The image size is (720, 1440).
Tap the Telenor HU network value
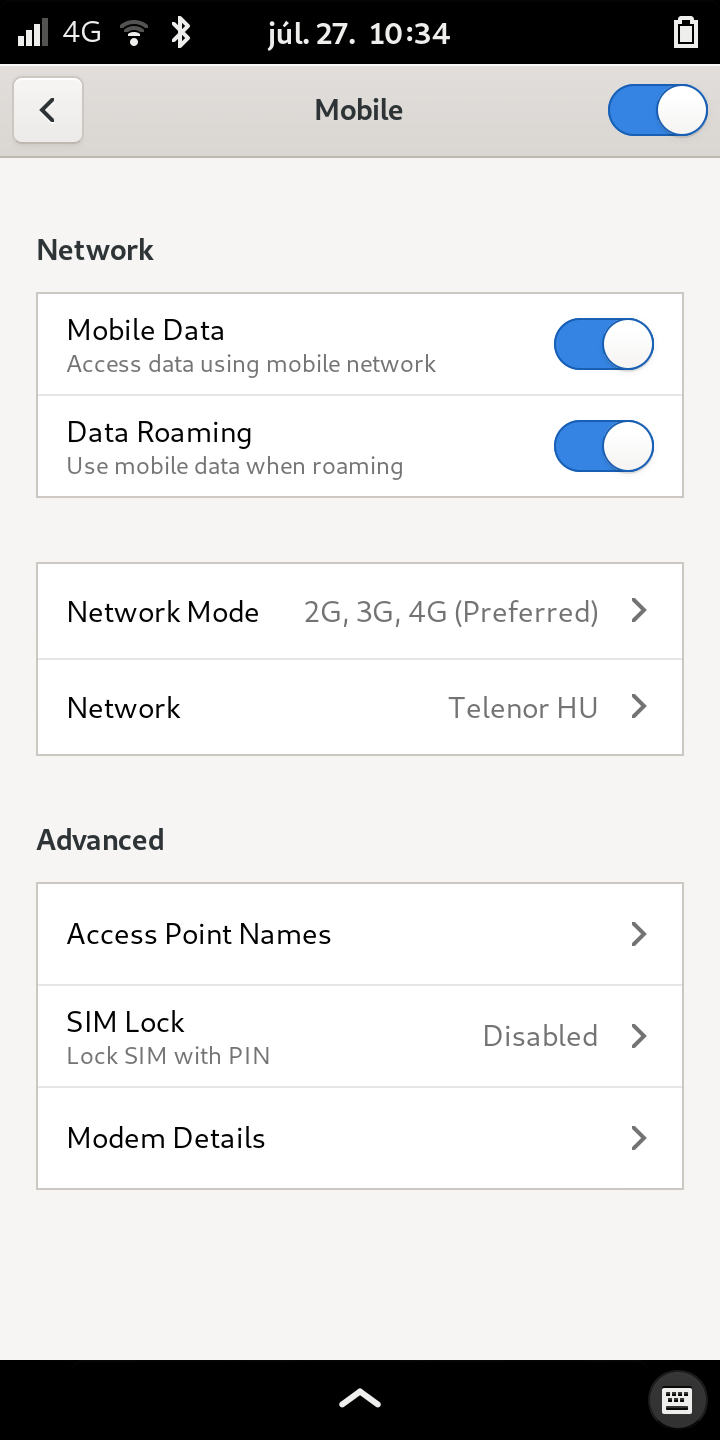tap(522, 708)
